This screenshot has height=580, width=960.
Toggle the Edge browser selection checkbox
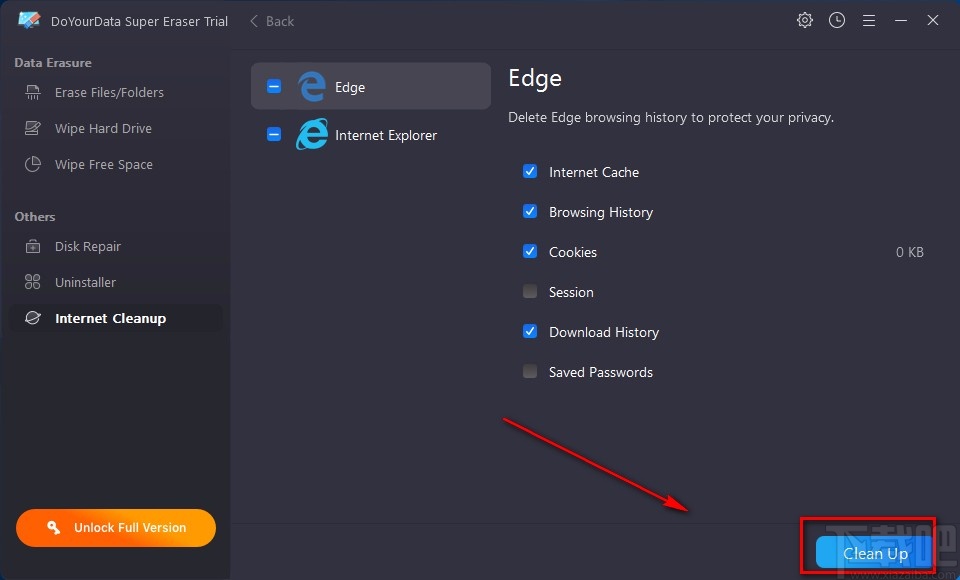pos(274,87)
